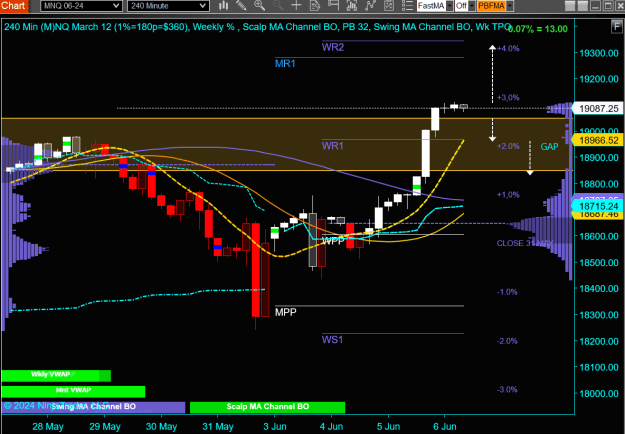This screenshot has height=434, width=625.
Task: Click the F button at chart corner
Action: 615,27
